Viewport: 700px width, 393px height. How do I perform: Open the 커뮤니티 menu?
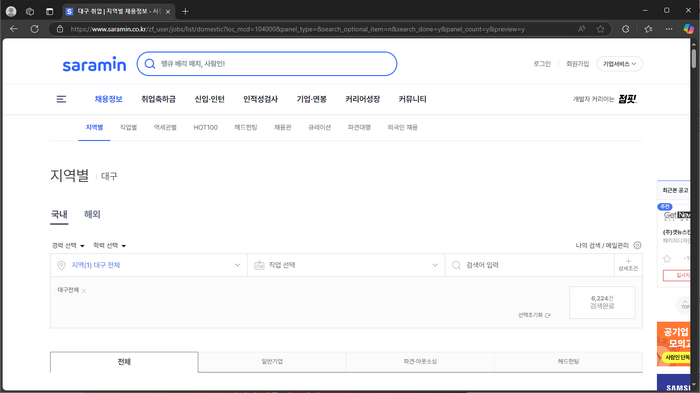click(412, 99)
